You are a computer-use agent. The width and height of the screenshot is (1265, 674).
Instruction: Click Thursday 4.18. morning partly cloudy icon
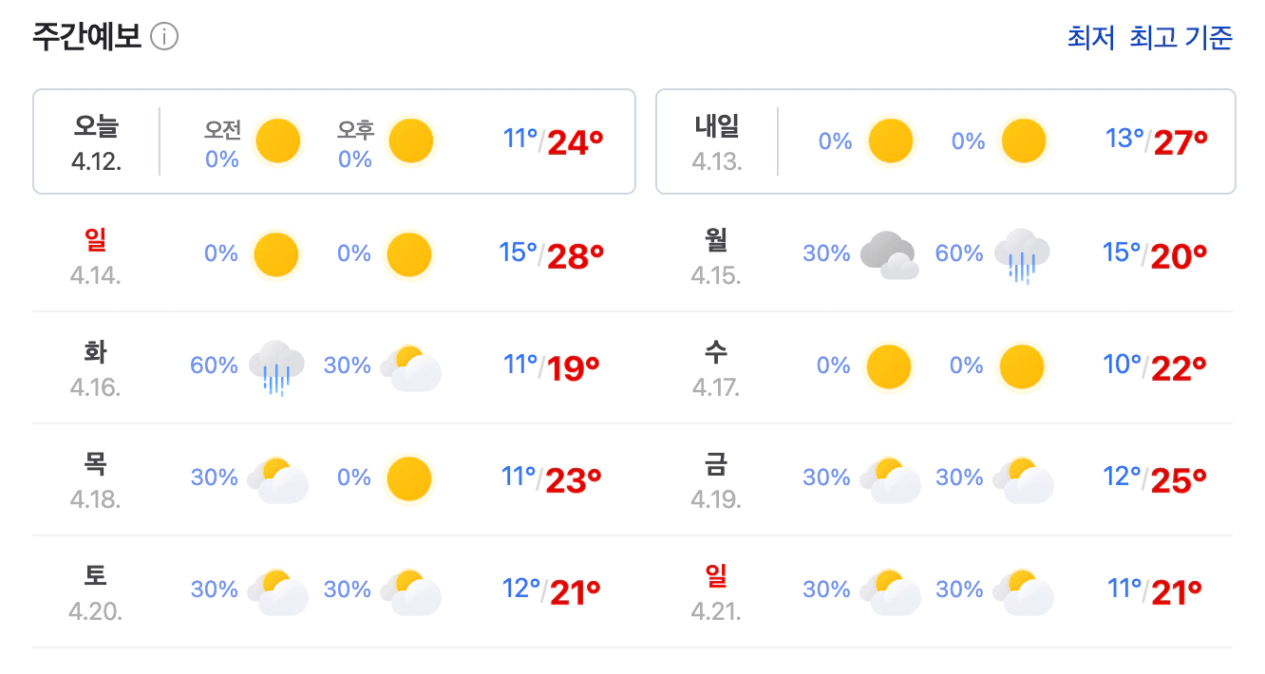278,479
